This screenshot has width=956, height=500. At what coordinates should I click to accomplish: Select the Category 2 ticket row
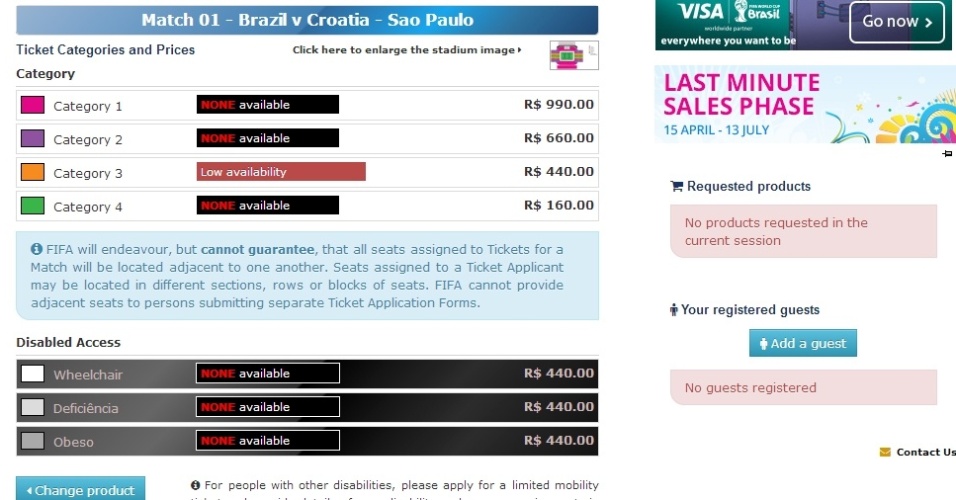click(307, 138)
